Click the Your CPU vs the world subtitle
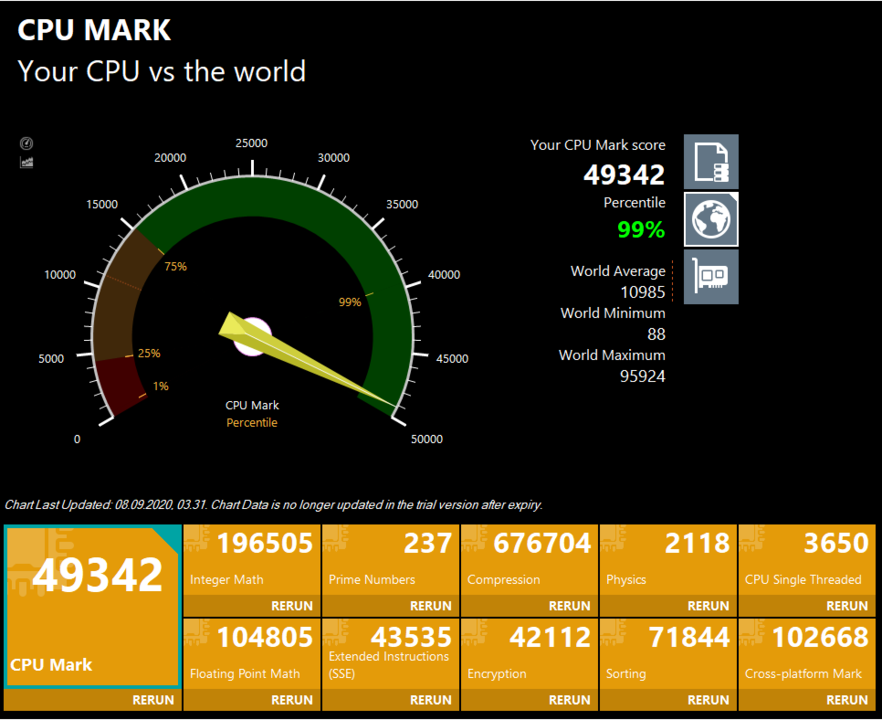The image size is (882, 720). (161, 71)
